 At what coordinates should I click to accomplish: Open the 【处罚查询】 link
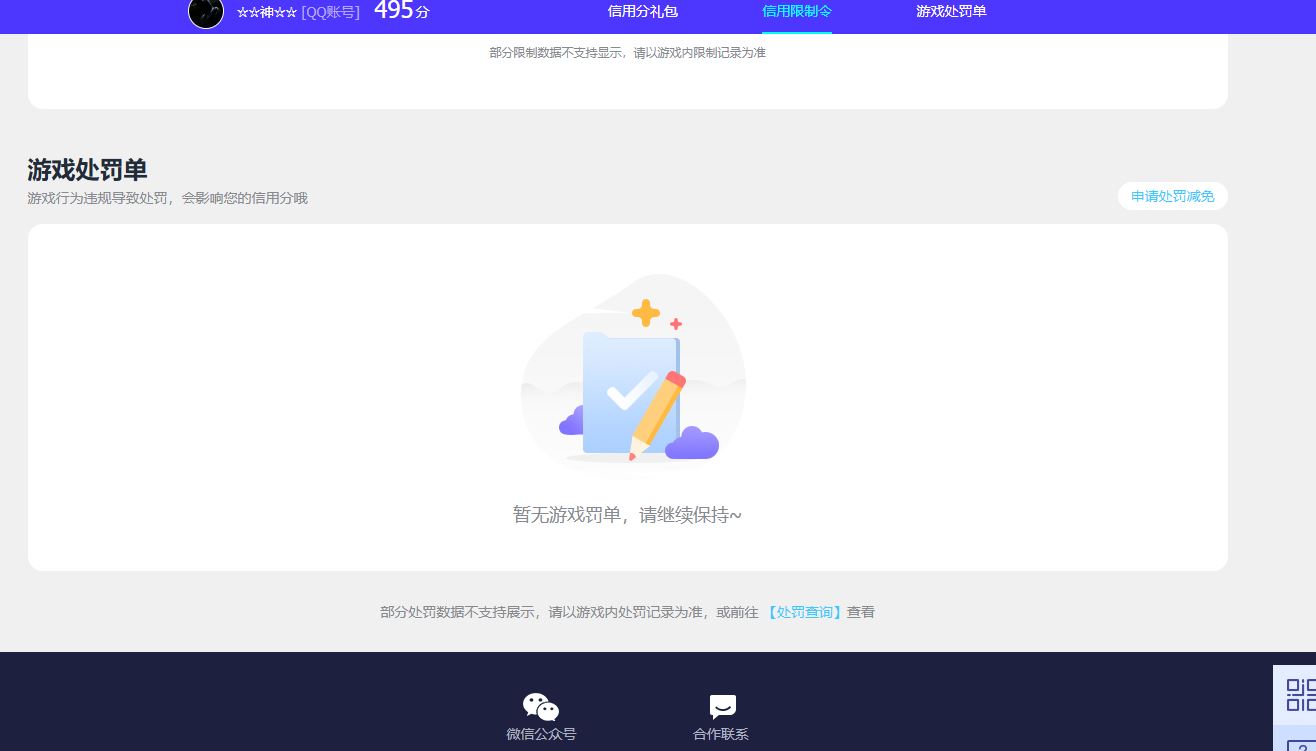click(803, 612)
